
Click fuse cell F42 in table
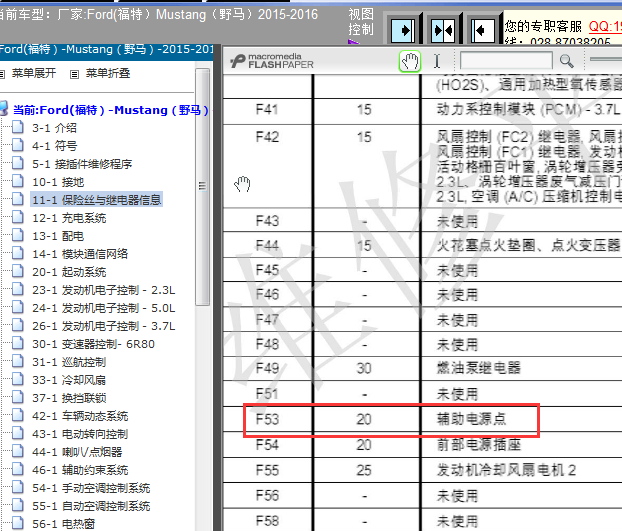pyautogui.click(x=267, y=137)
